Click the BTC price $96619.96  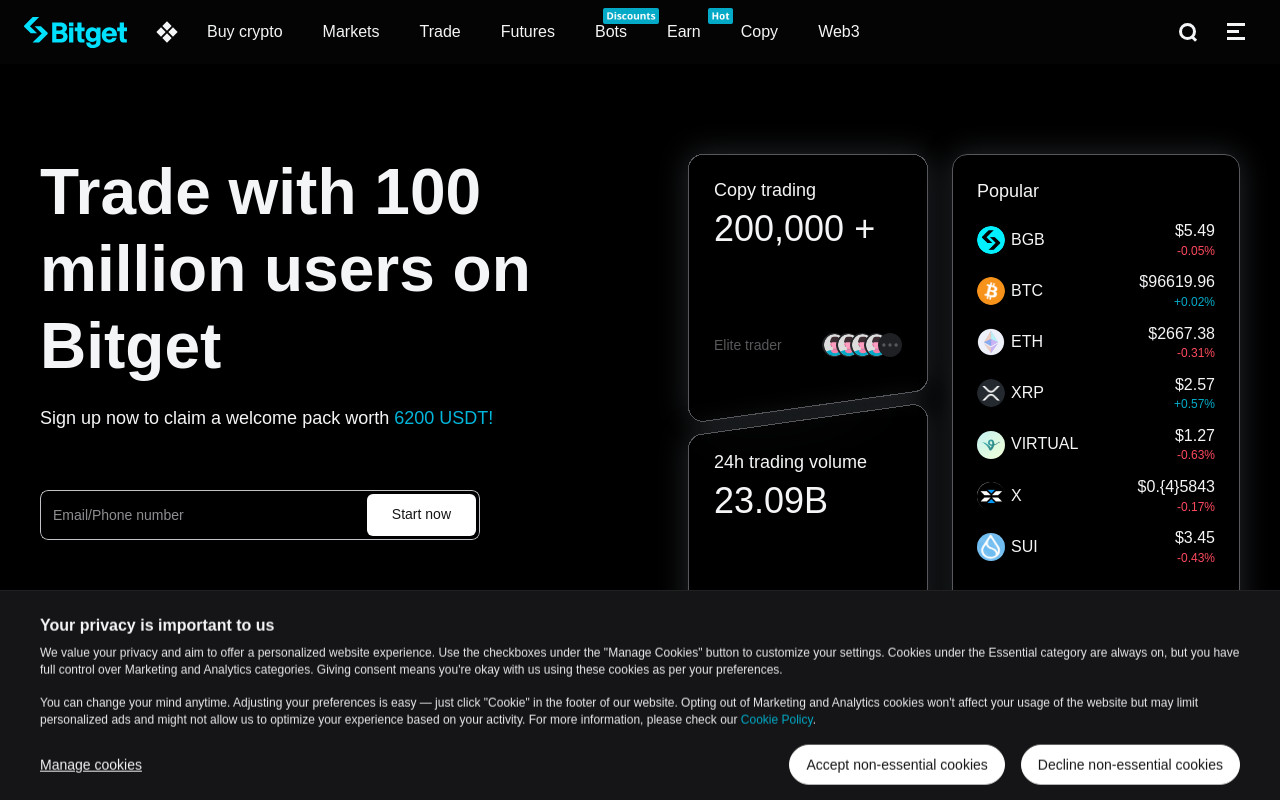1177,282
